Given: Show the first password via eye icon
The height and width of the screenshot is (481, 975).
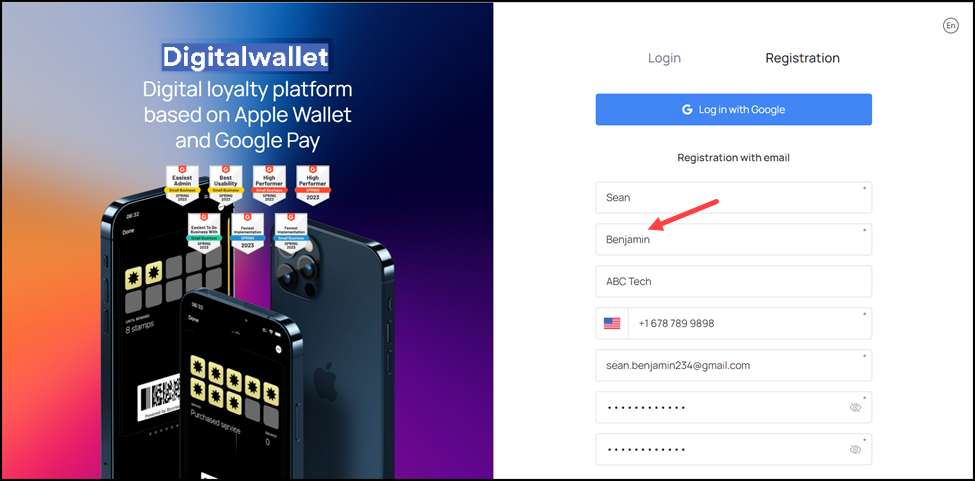Looking at the screenshot, I should (856, 408).
